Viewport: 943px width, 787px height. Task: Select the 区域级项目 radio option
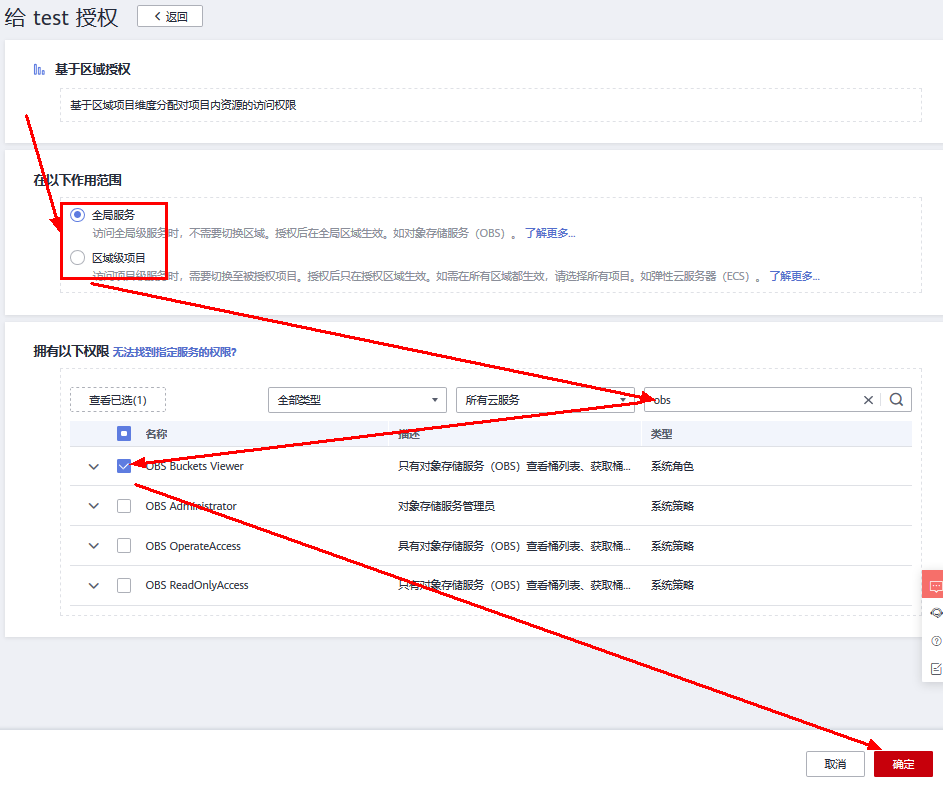click(78, 257)
